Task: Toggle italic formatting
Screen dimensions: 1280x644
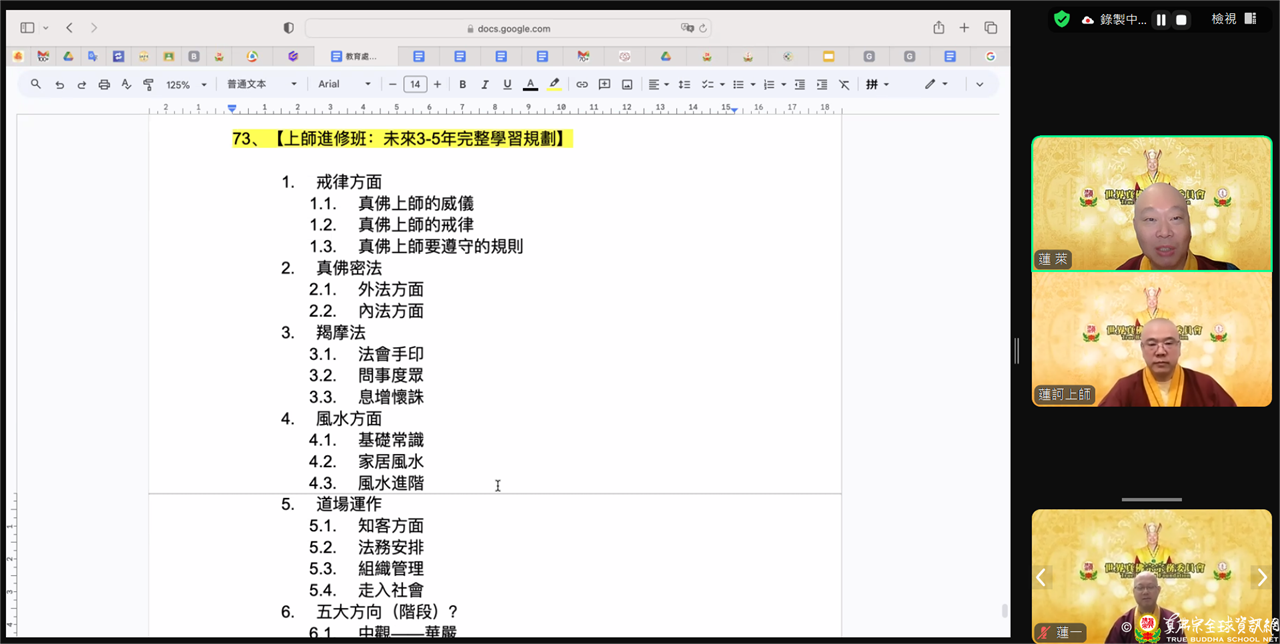Action: tap(485, 85)
